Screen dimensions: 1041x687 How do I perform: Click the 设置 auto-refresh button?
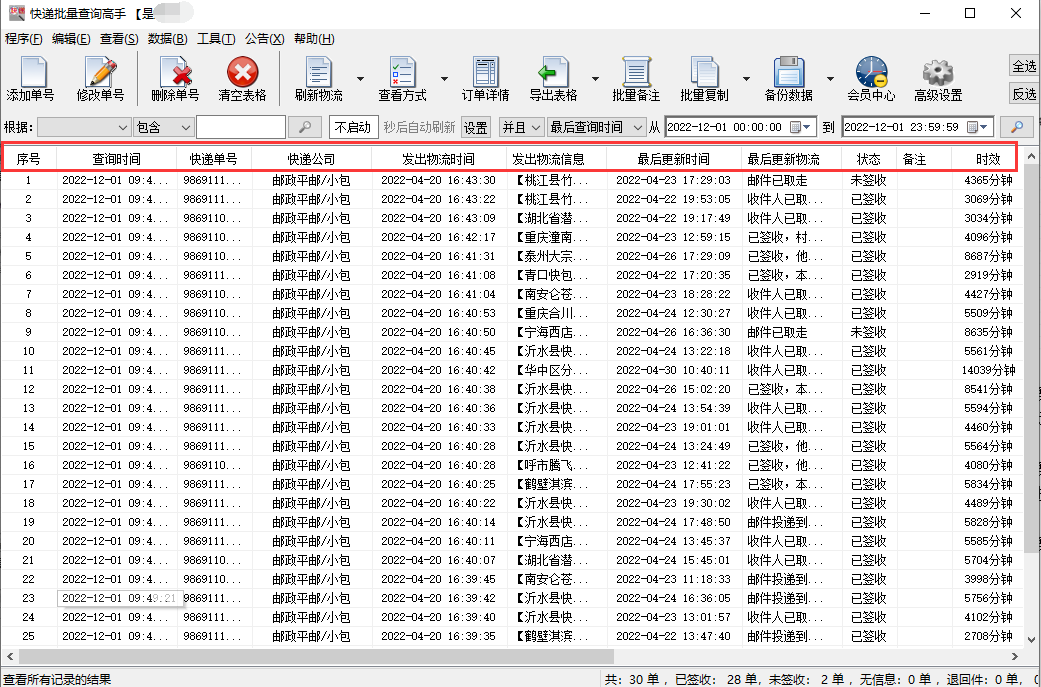click(475, 127)
